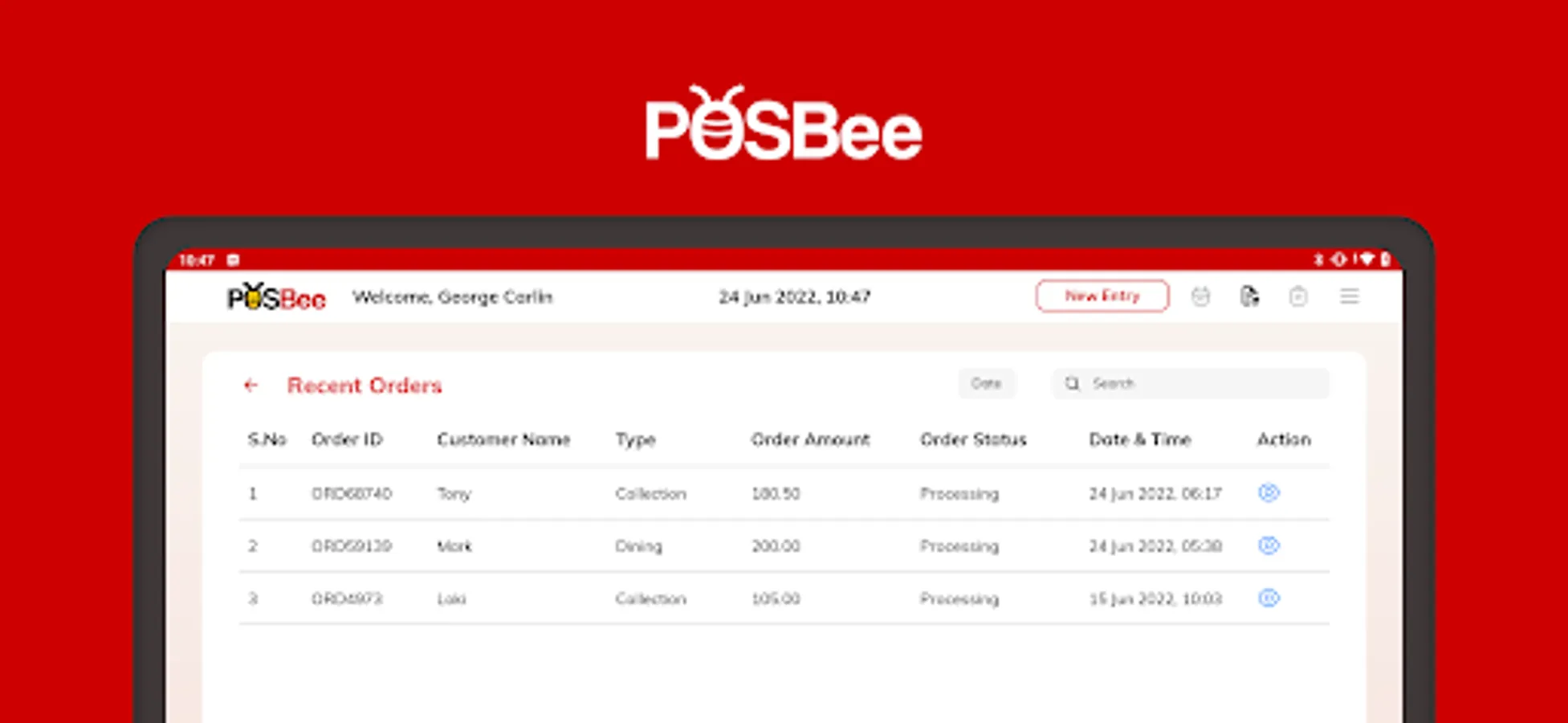This screenshot has width=1568, height=723.
Task: Click Processing status in Mark's row
Action: (x=959, y=547)
